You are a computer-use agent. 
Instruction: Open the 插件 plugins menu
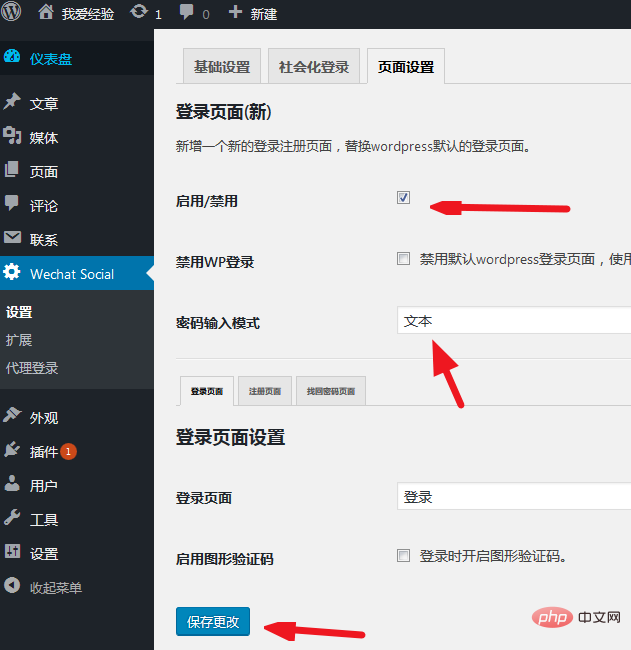click(44, 452)
